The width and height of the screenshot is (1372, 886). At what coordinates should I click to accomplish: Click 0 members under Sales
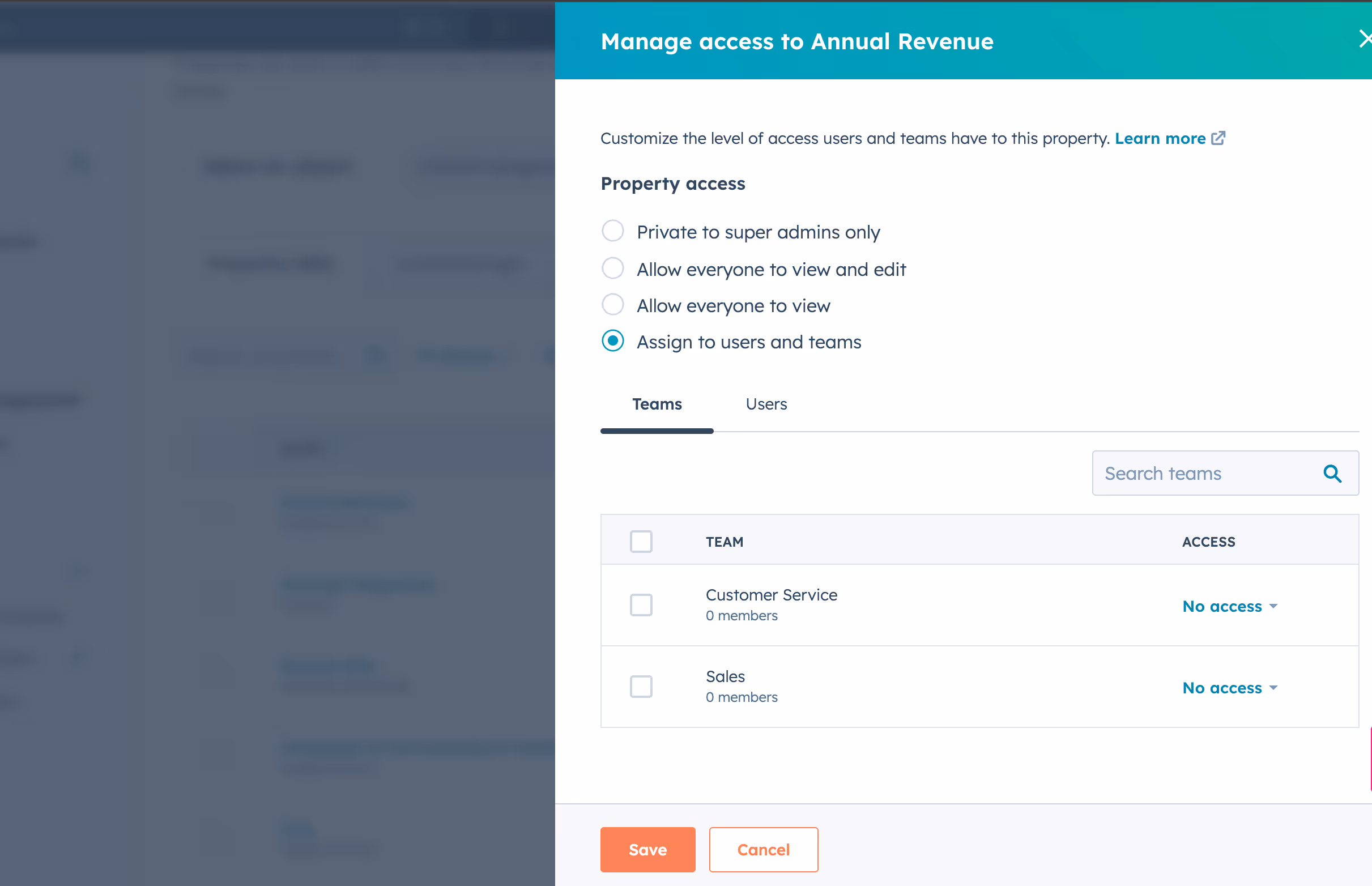coord(742,697)
